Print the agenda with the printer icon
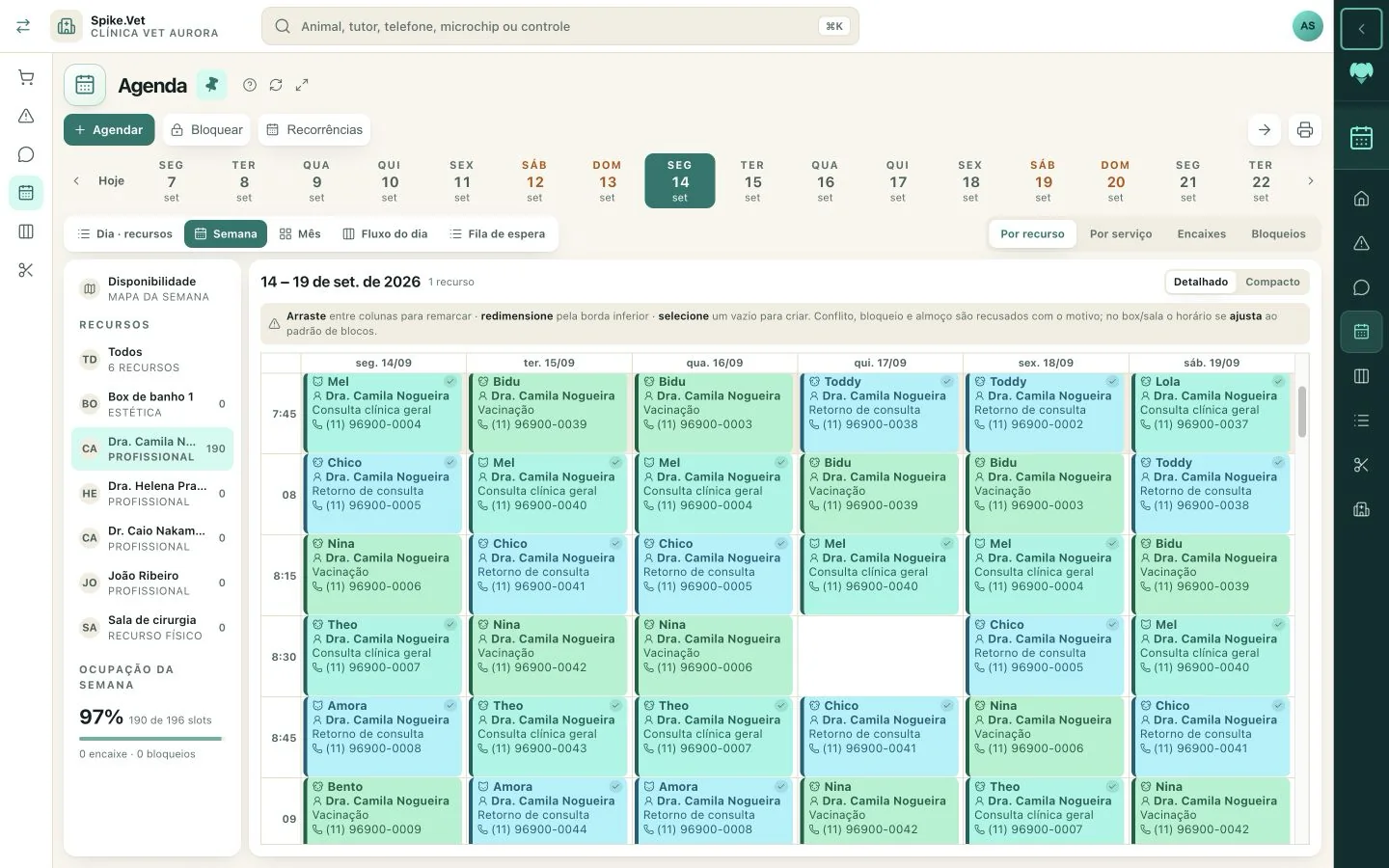Image resolution: width=1389 pixels, height=868 pixels. click(1305, 130)
